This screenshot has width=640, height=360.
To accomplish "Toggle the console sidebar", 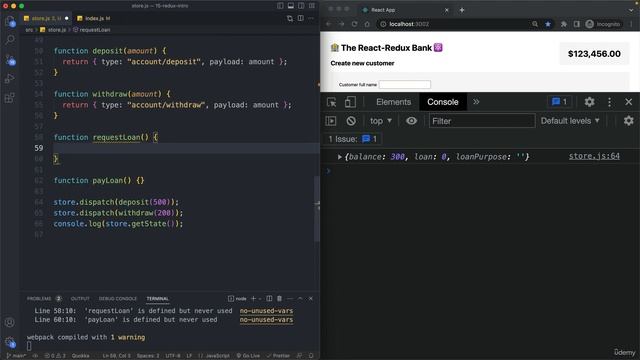I will 331,121.
